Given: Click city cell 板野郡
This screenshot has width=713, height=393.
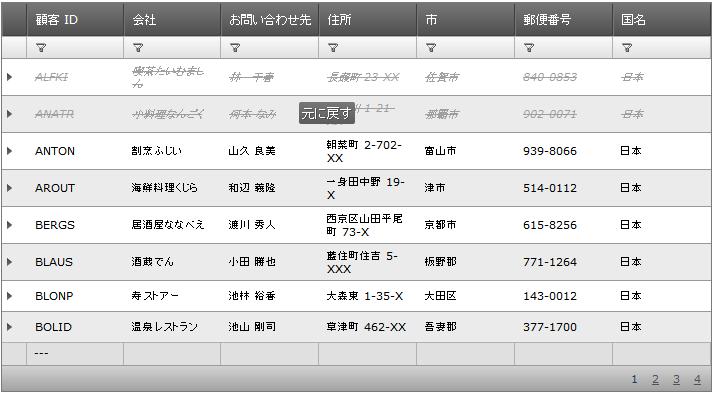Looking at the screenshot, I should click(x=466, y=262).
